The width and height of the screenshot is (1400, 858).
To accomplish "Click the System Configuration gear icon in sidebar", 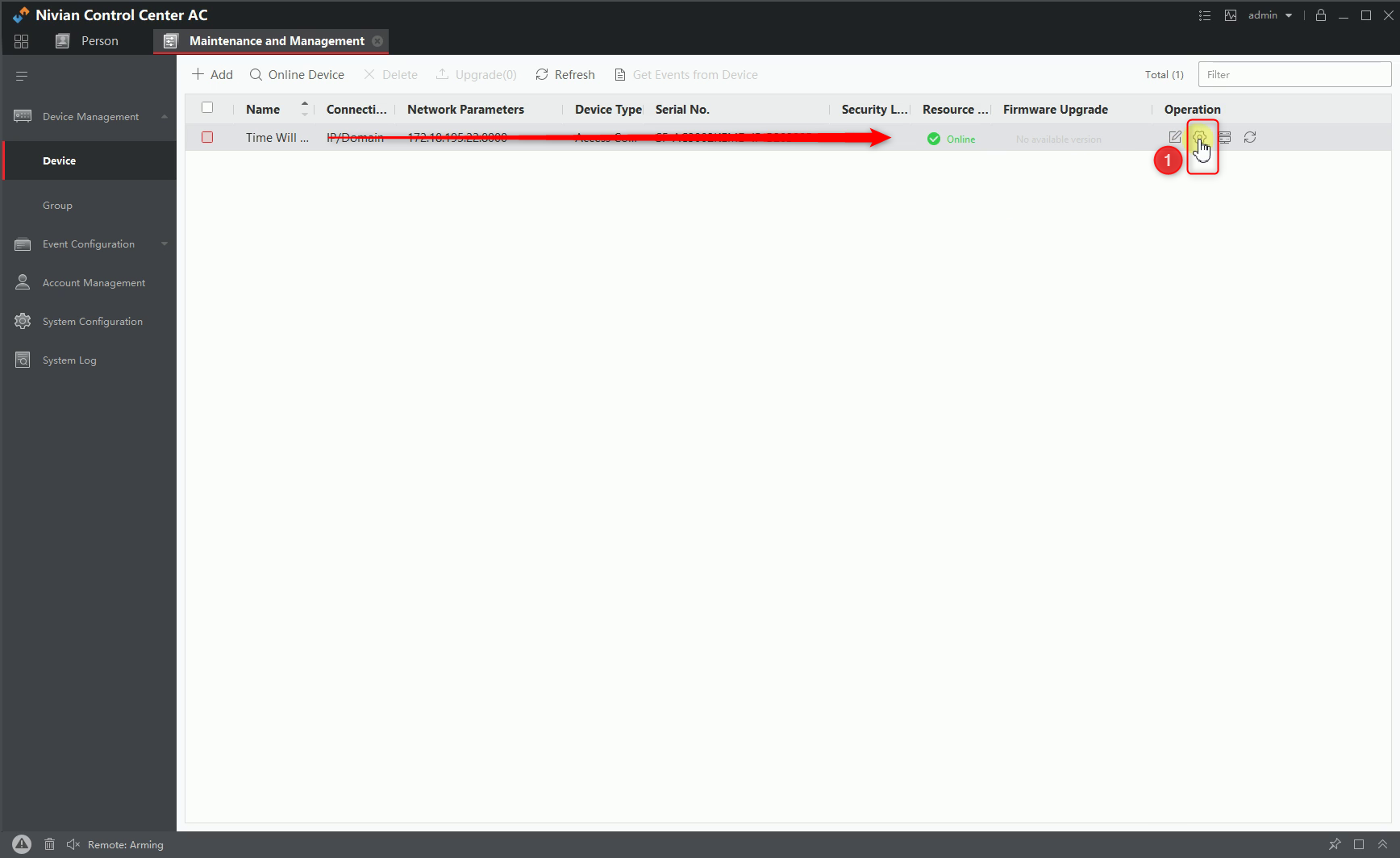I will [x=23, y=321].
